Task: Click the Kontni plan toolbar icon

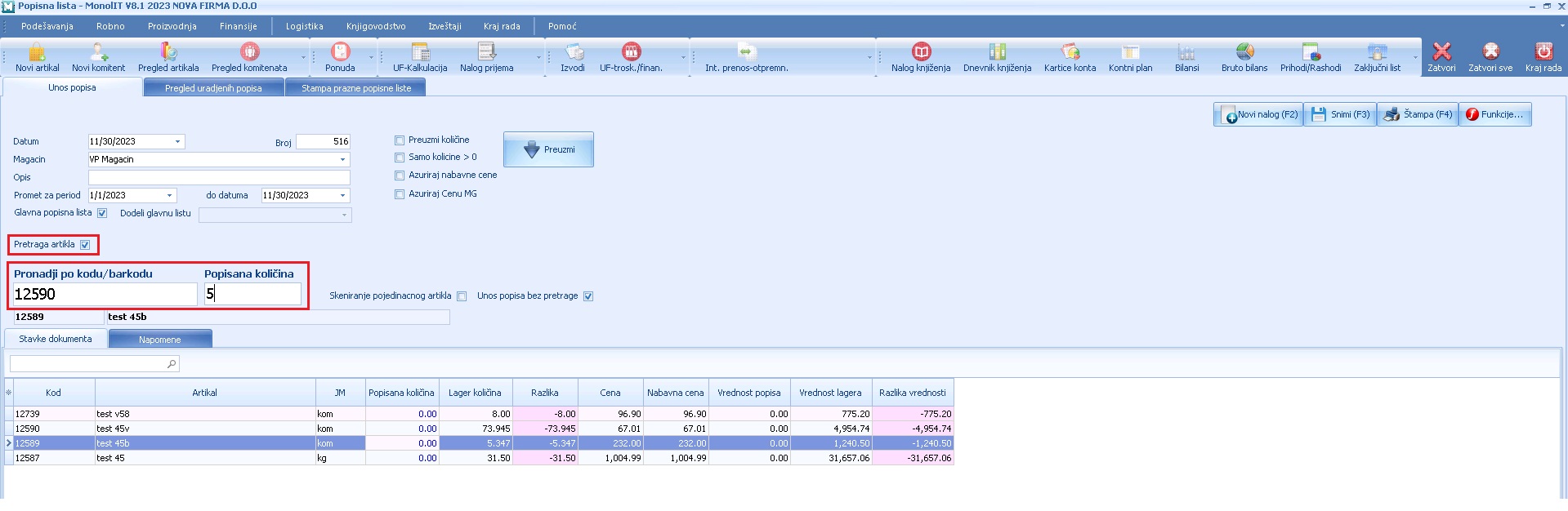Action: coord(1130,58)
